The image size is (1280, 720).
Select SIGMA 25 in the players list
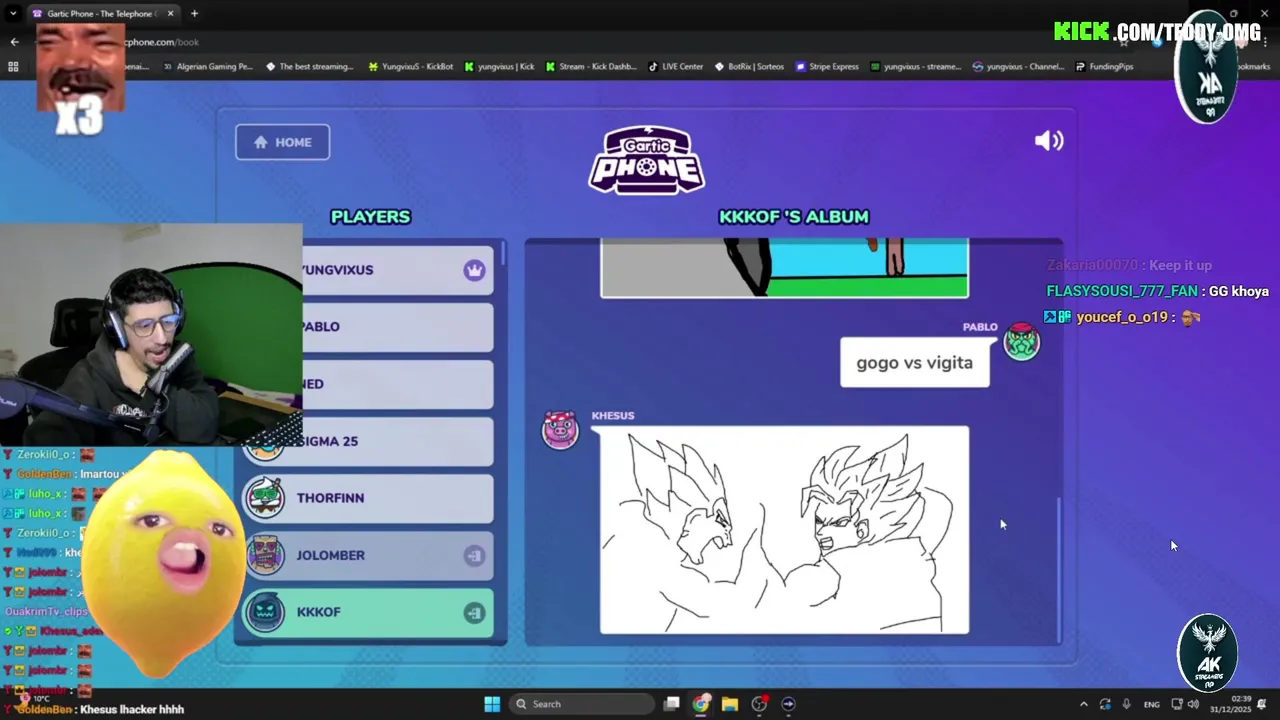pos(368,441)
